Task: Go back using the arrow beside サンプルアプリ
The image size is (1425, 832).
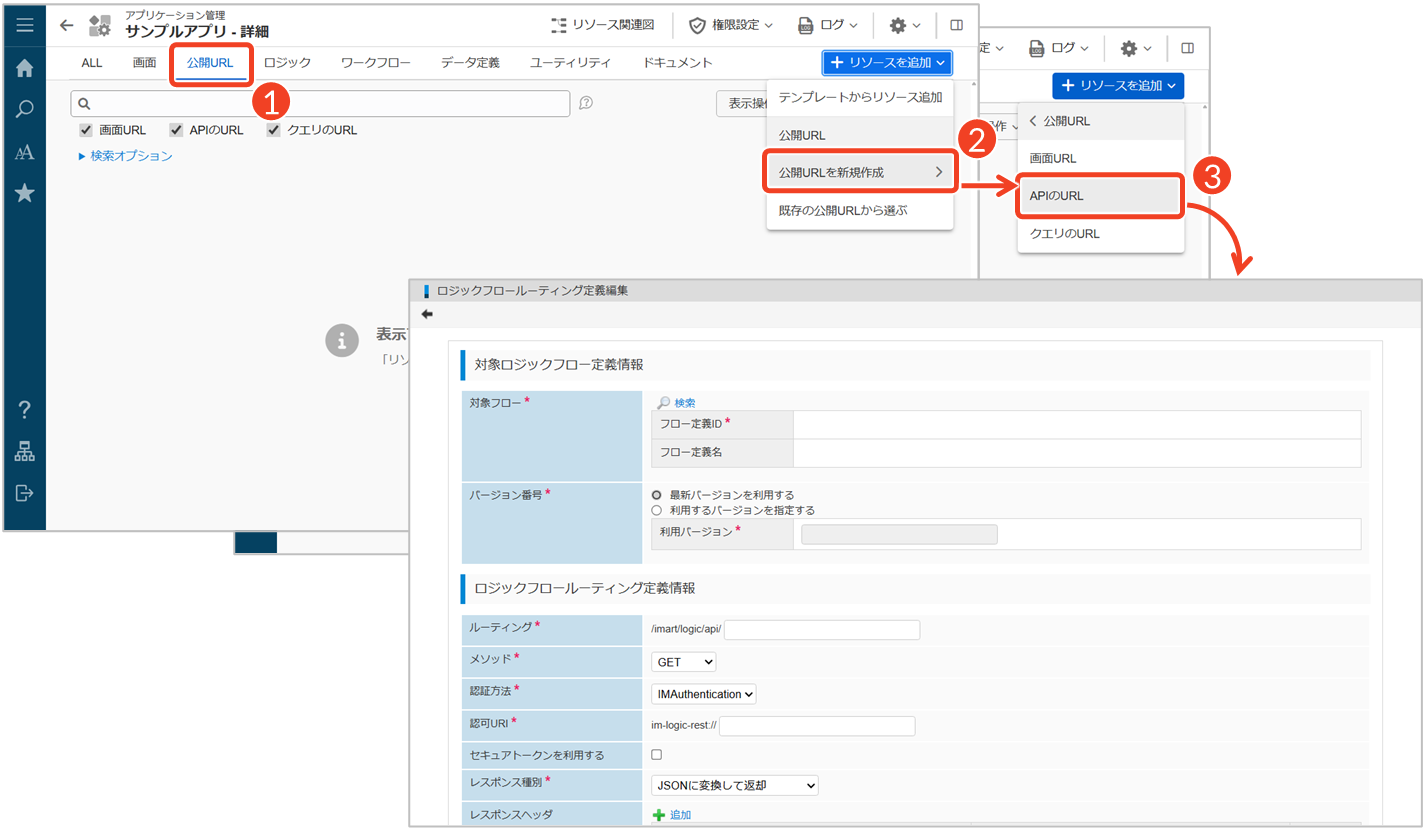Action: coord(67,25)
